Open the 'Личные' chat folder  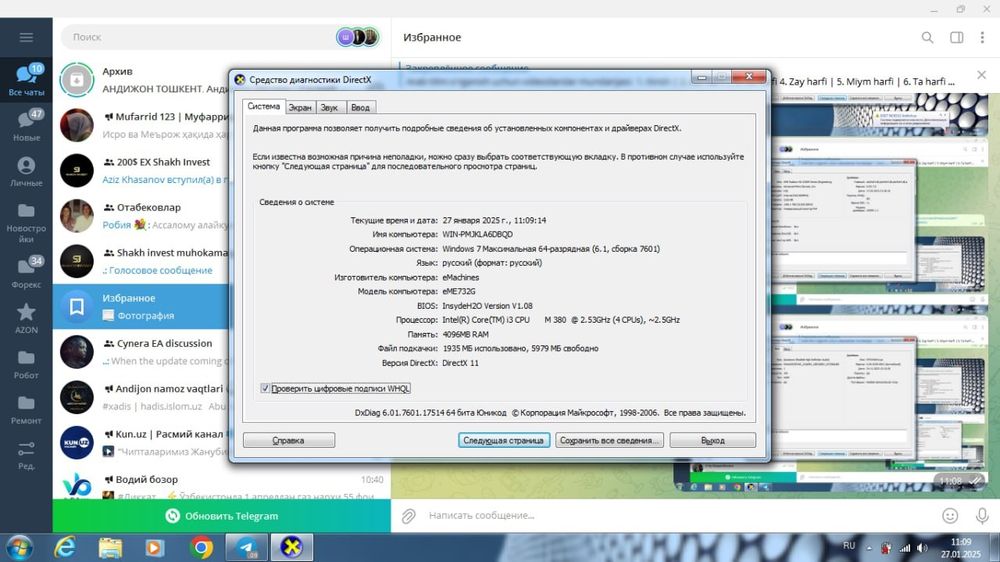[x=26, y=171]
